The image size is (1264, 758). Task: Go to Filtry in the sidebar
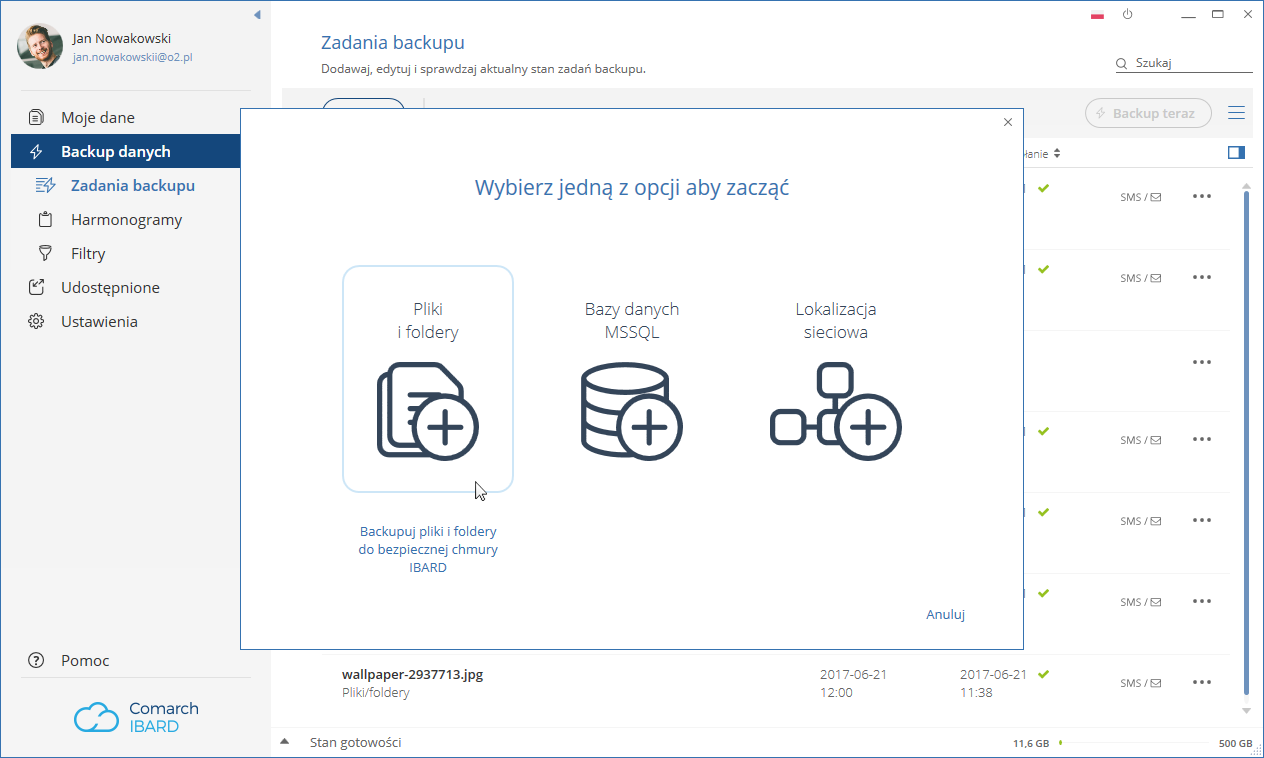[88, 253]
